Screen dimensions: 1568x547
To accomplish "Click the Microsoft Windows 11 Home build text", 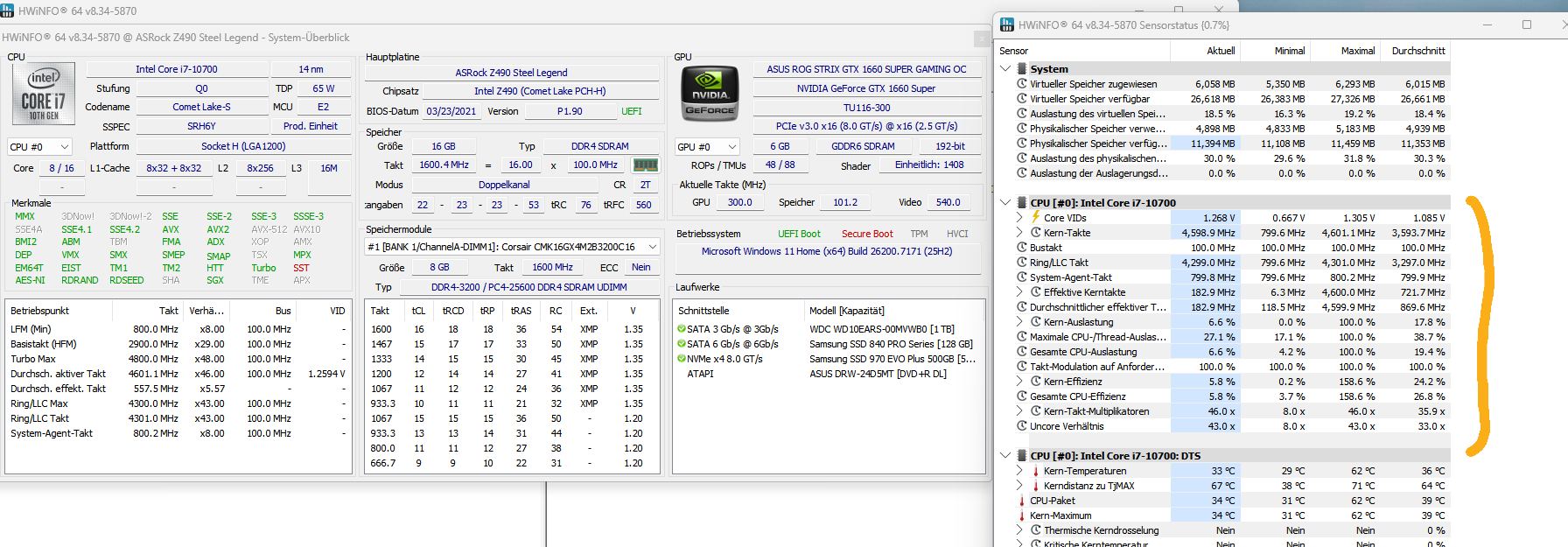I will [x=827, y=251].
